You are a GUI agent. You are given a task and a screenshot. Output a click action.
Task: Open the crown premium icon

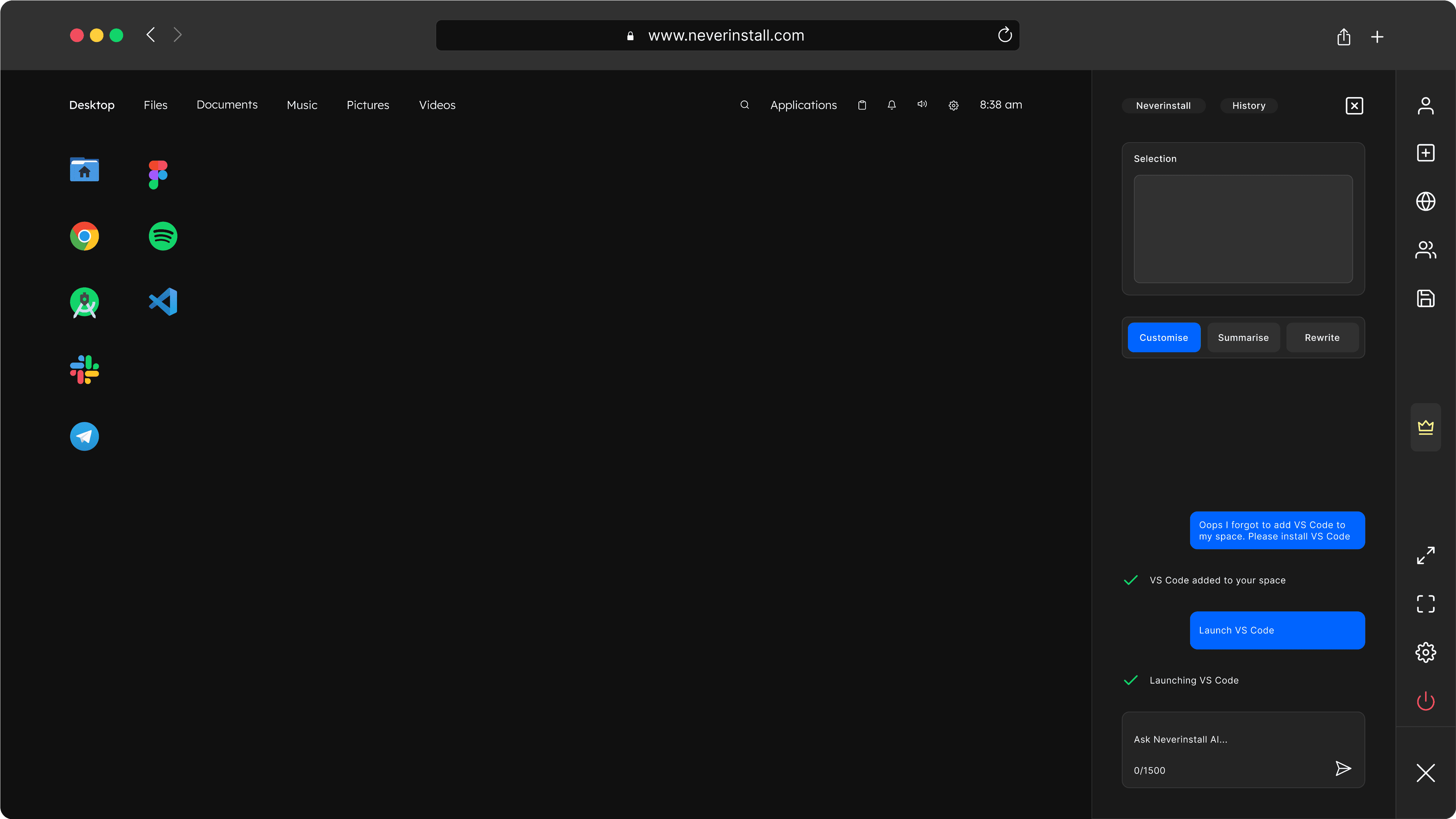[1425, 427]
